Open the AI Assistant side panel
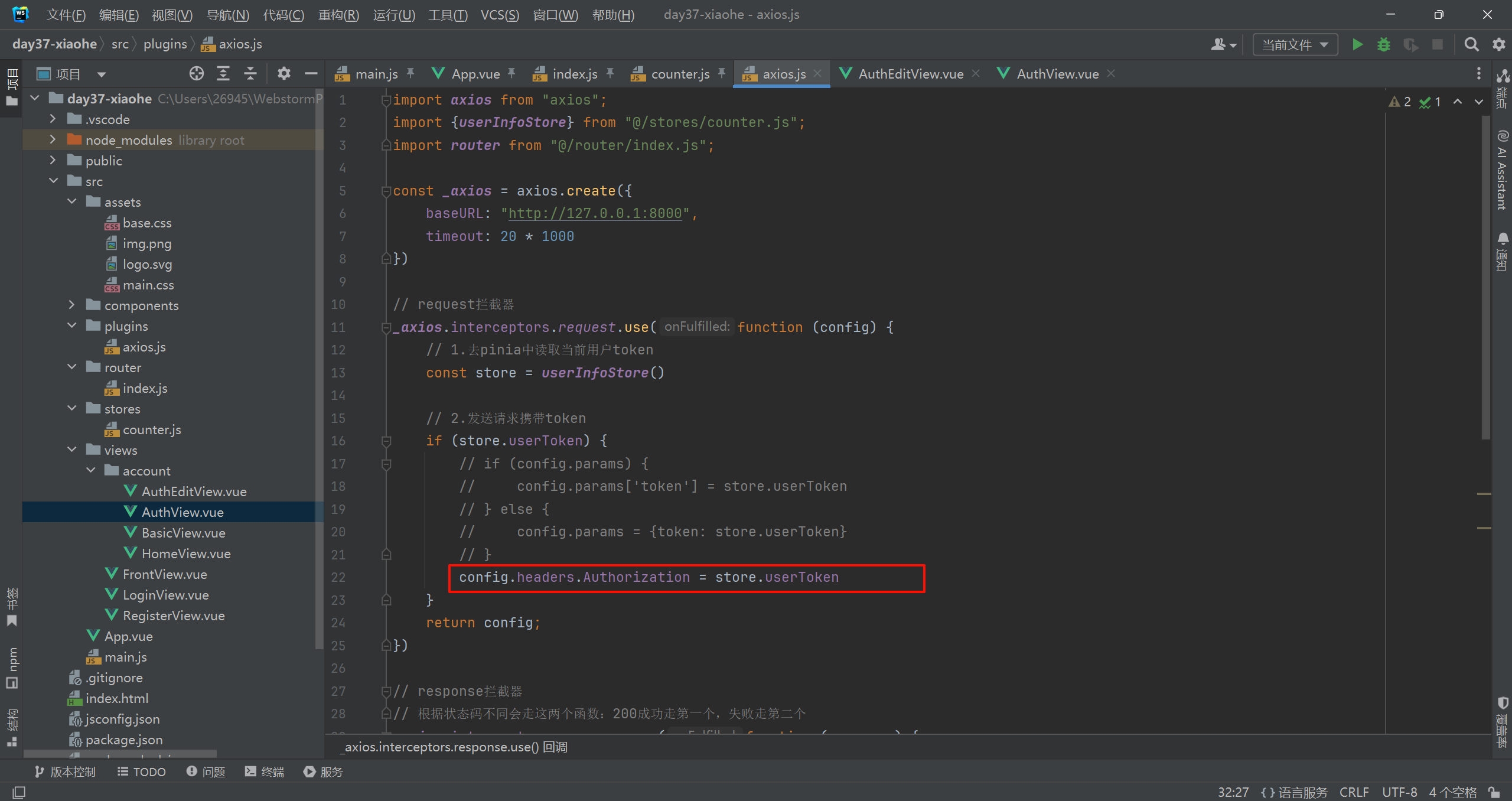Image resolution: width=1512 pixels, height=801 pixels. (1503, 170)
